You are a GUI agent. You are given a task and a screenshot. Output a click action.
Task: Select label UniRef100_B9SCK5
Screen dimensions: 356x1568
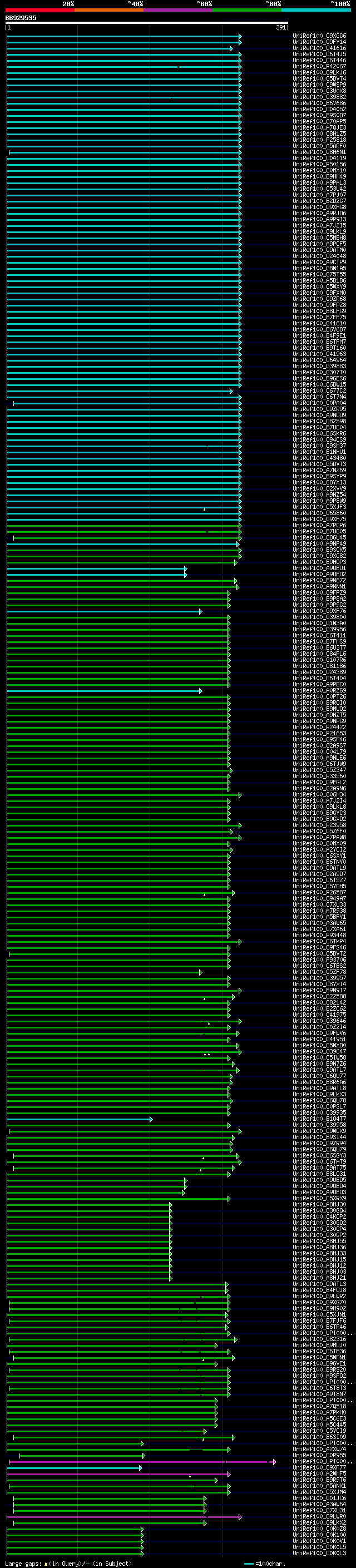point(319,550)
